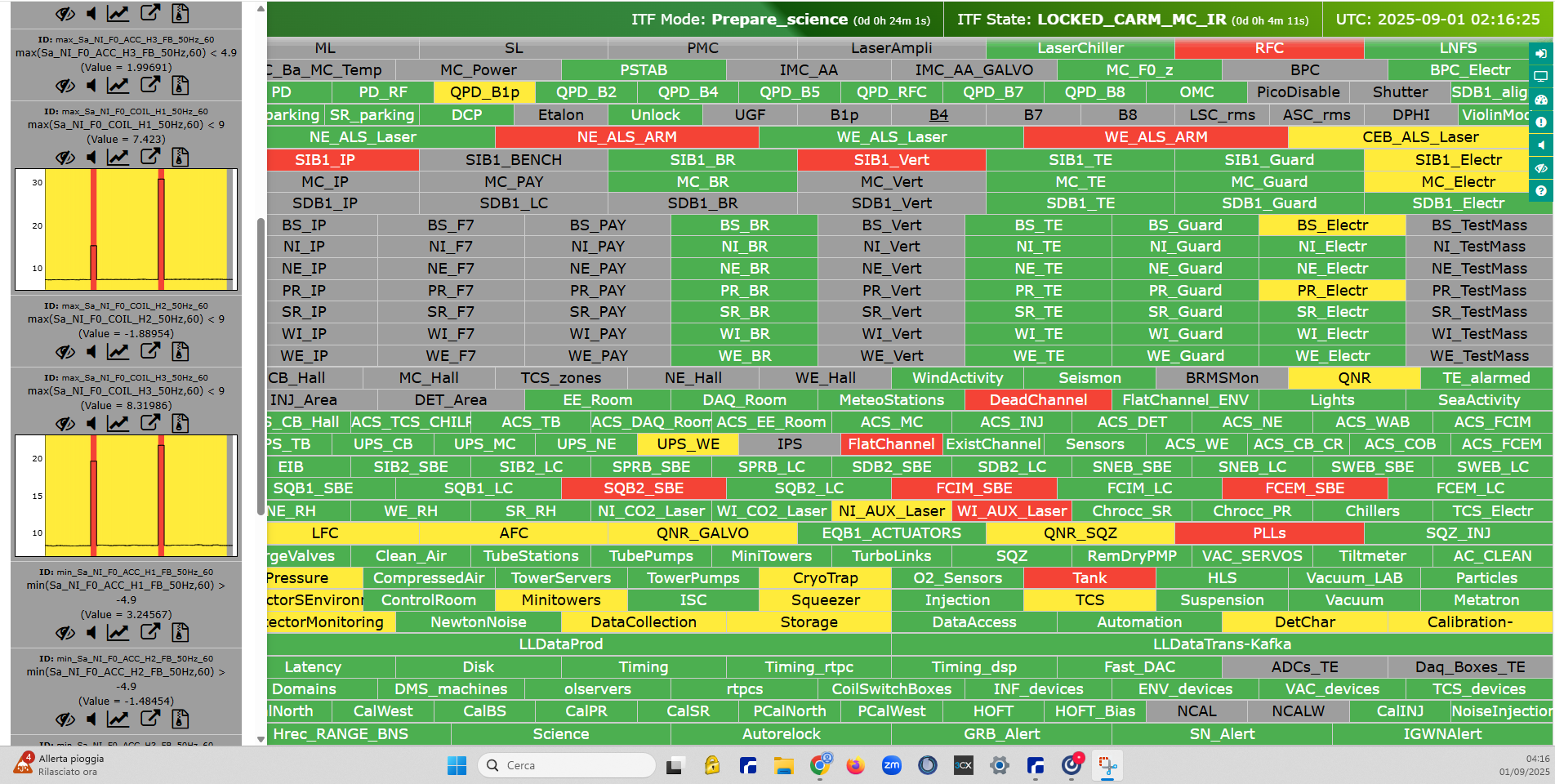Toggle hidden flags eye icon in right sidebar

[1540, 168]
